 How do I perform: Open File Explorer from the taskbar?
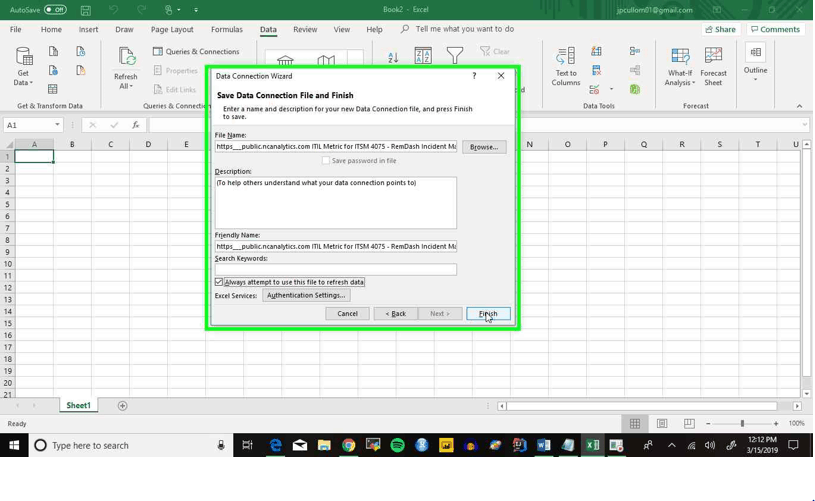[324, 445]
